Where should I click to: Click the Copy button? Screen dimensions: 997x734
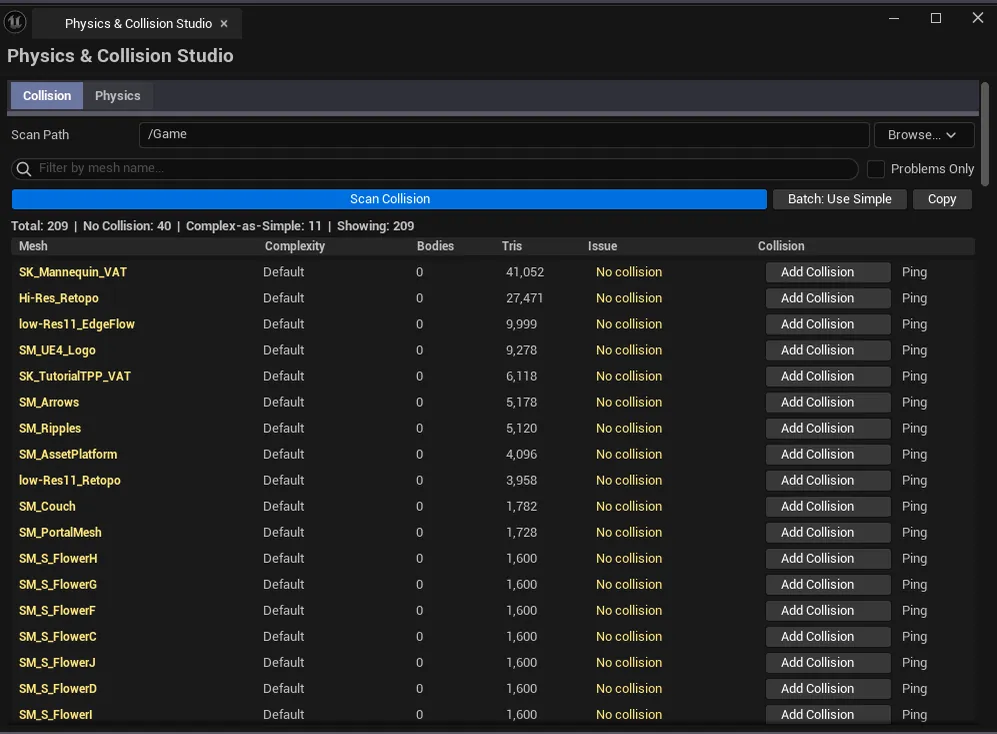(x=942, y=199)
